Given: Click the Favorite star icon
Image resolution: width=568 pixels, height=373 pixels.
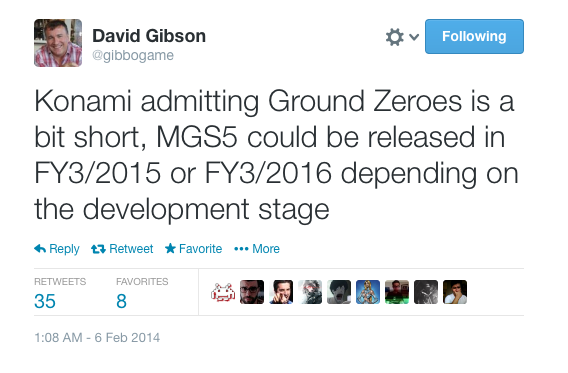Looking at the screenshot, I should (x=170, y=248).
